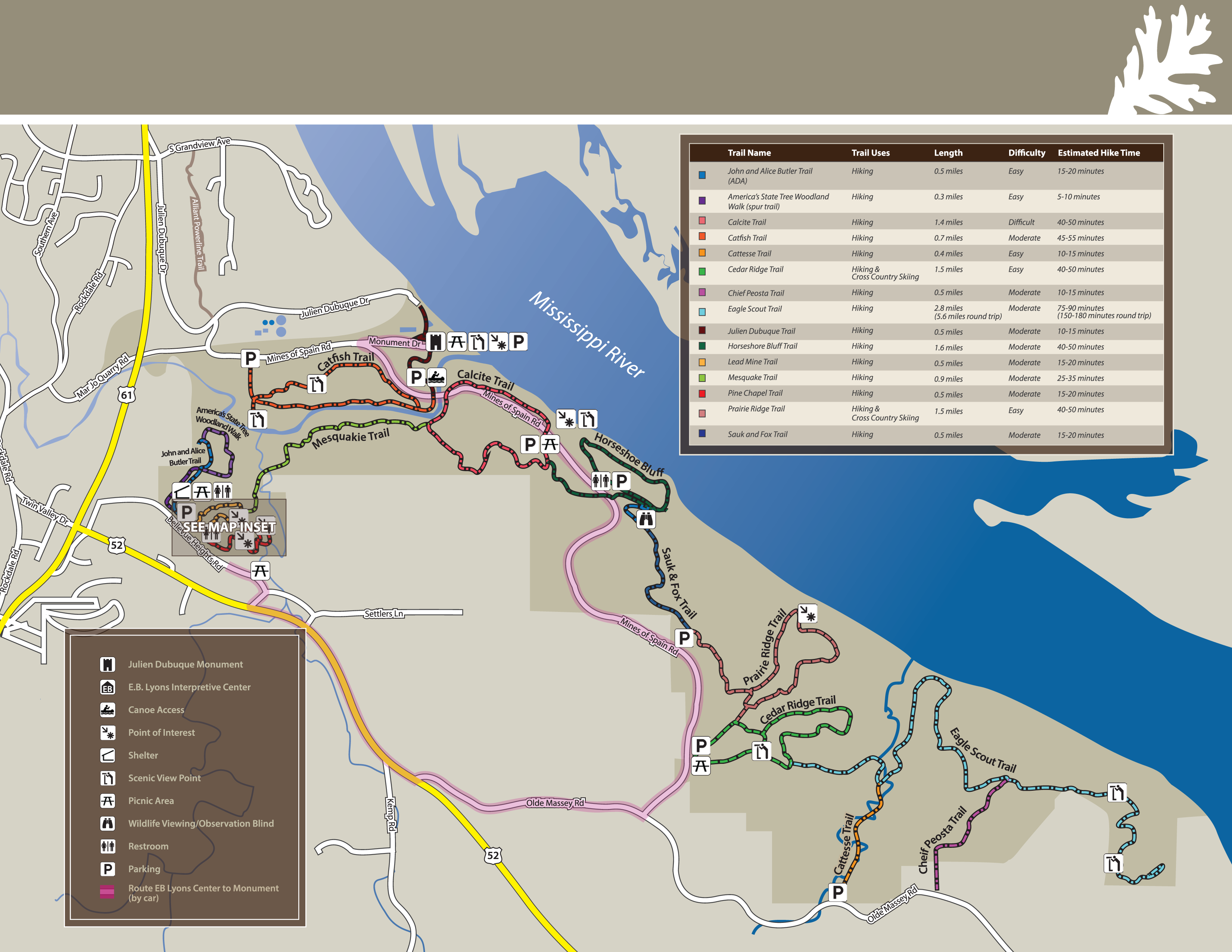
Task: Click the Highway 61 route shield
Action: (x=127, y=395)
